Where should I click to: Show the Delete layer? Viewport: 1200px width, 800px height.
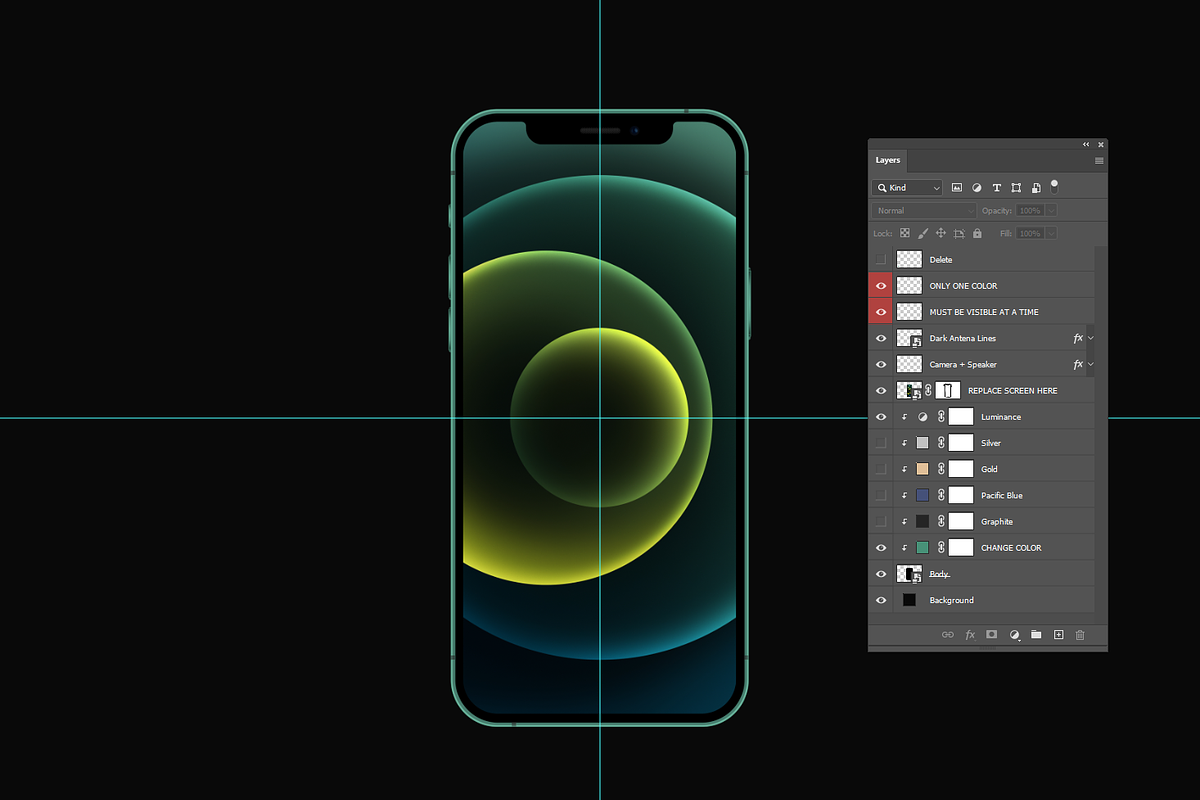881,259
